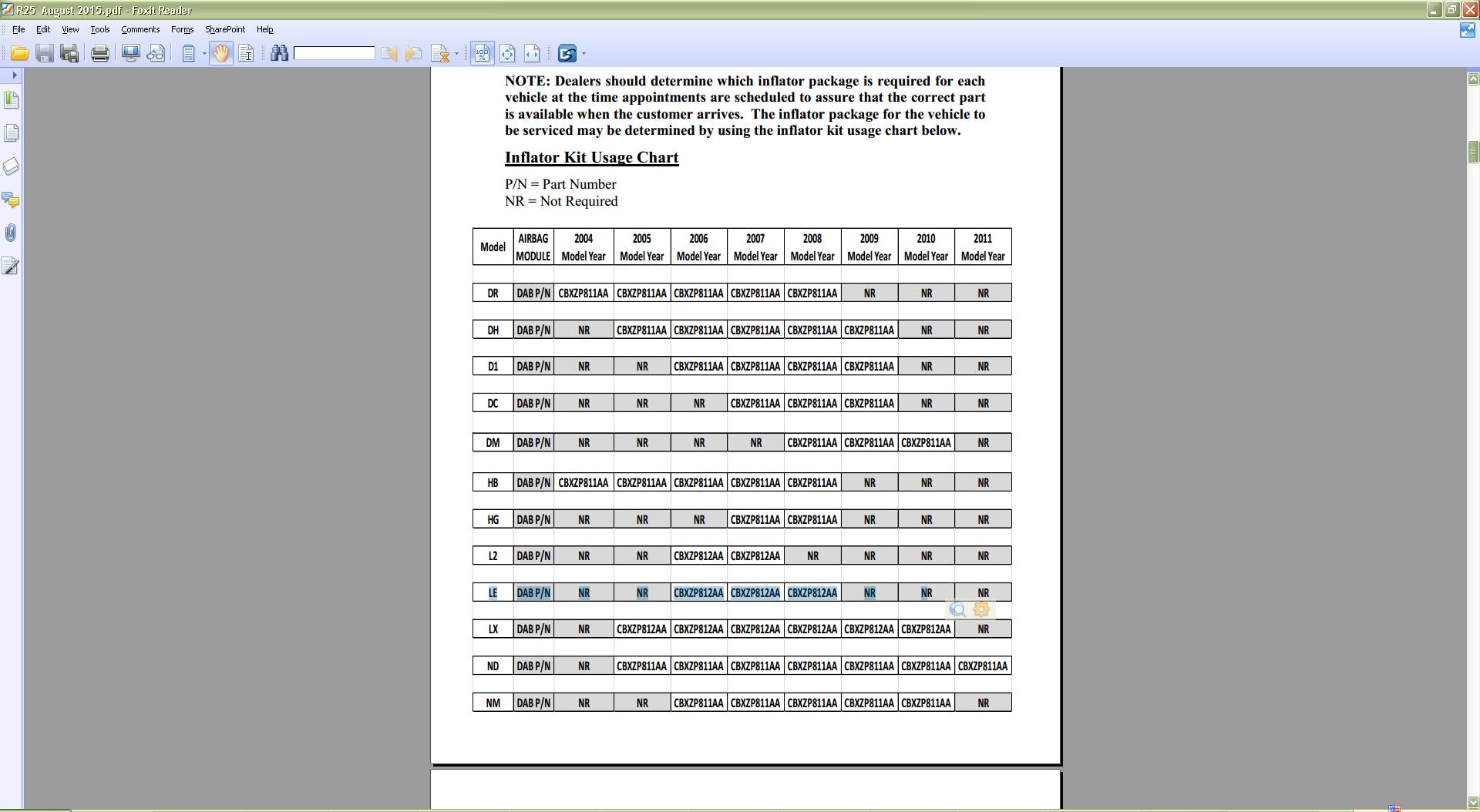Click into the find text box
Image resolution: width=1480 pixels, height=812 pixels.
[x=334, y=53]
